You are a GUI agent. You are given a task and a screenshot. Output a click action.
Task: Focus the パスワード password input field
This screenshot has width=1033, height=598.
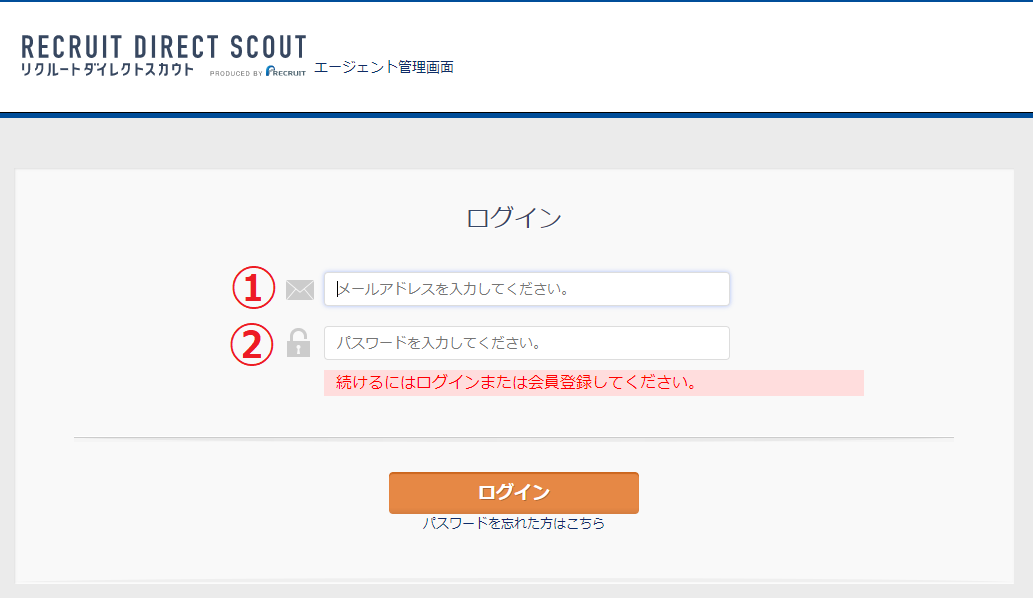tap(526, 343)
